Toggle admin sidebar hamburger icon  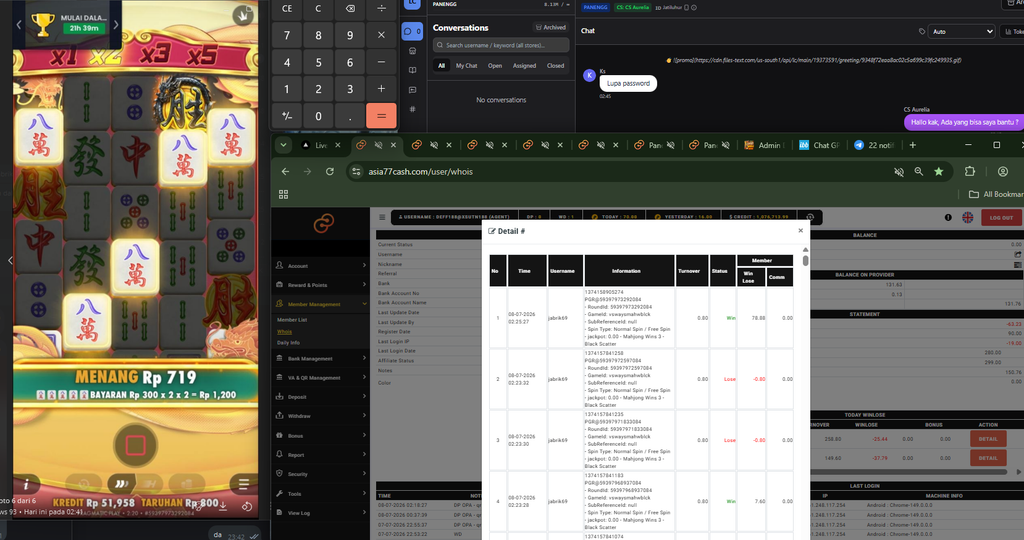tap(382, 217)
